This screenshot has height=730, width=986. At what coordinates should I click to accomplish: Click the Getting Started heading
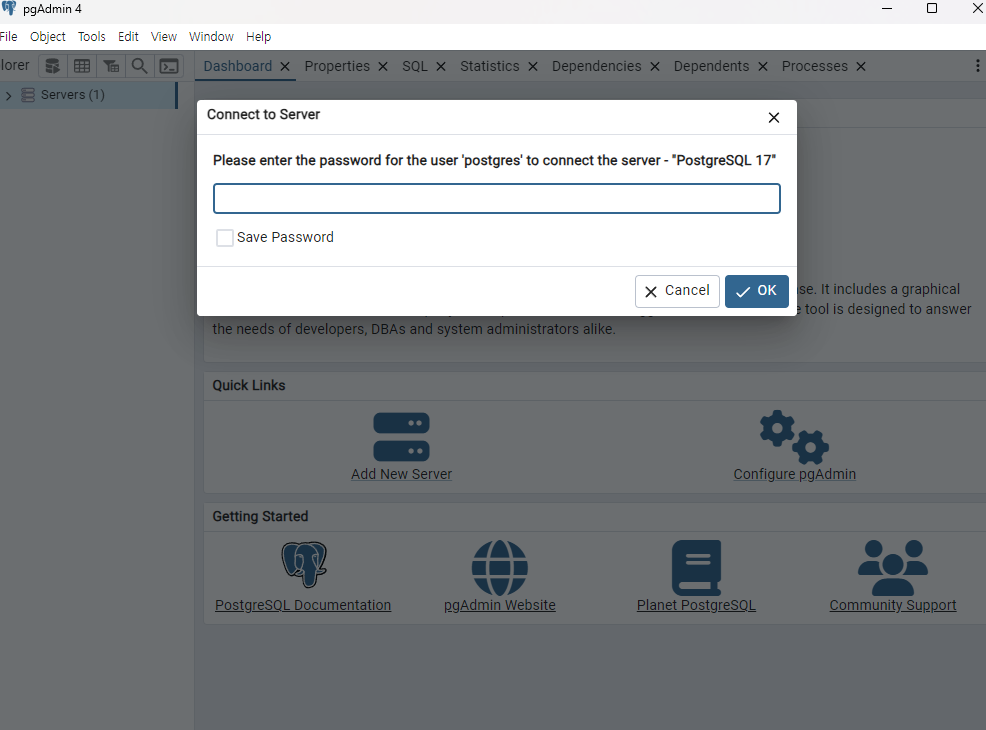pos(260,516)
